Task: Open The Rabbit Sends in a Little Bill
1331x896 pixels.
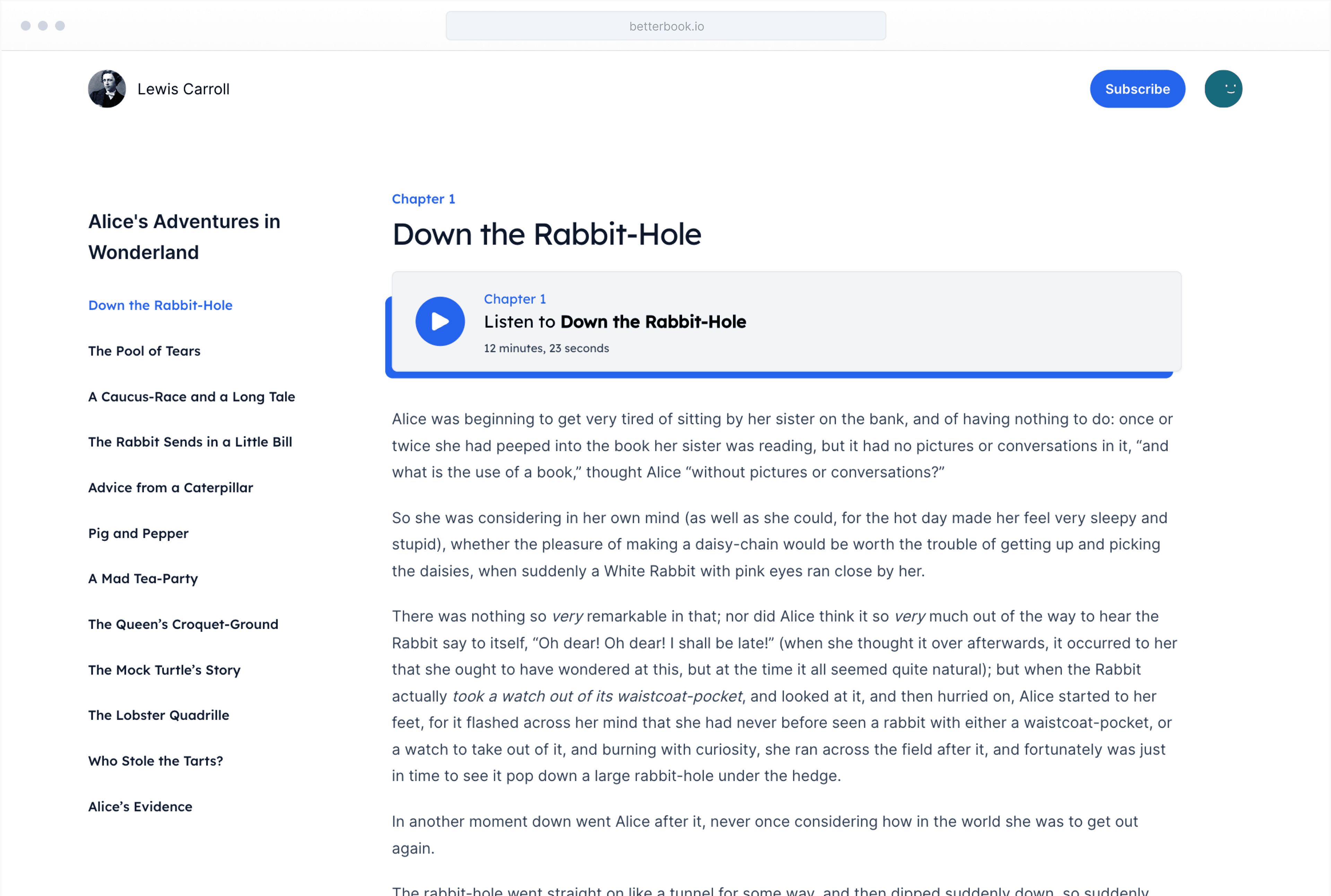Action: pyautogui.click(x=190, y=442)
